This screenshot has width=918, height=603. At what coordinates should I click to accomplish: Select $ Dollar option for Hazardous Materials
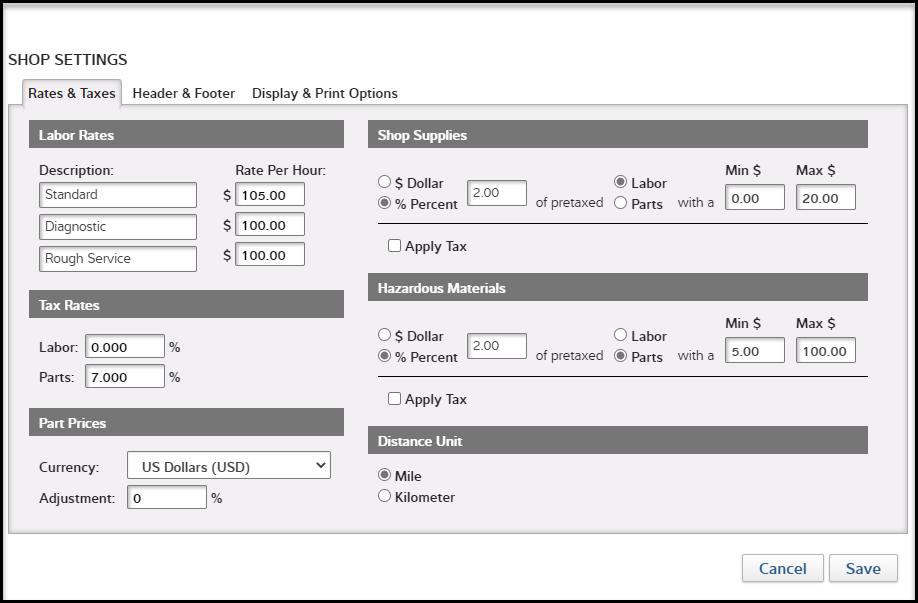[x=384, y=336]
